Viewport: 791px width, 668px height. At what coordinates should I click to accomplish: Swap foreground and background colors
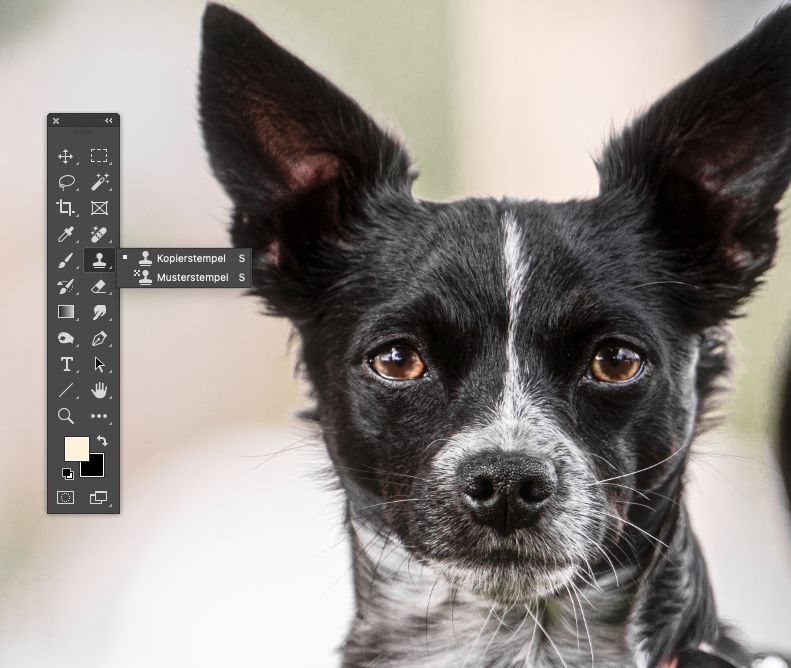[102, 441]
